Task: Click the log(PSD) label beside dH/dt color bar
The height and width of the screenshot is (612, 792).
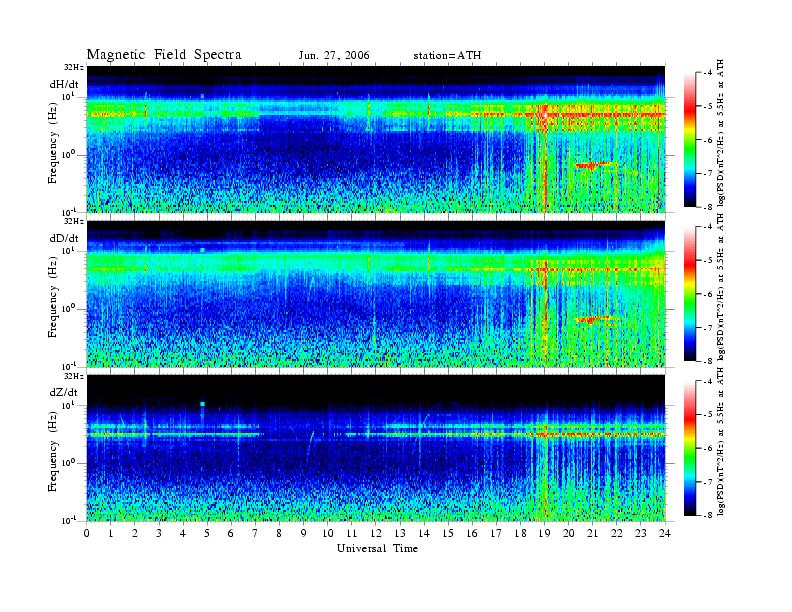Action: (721, 133)
